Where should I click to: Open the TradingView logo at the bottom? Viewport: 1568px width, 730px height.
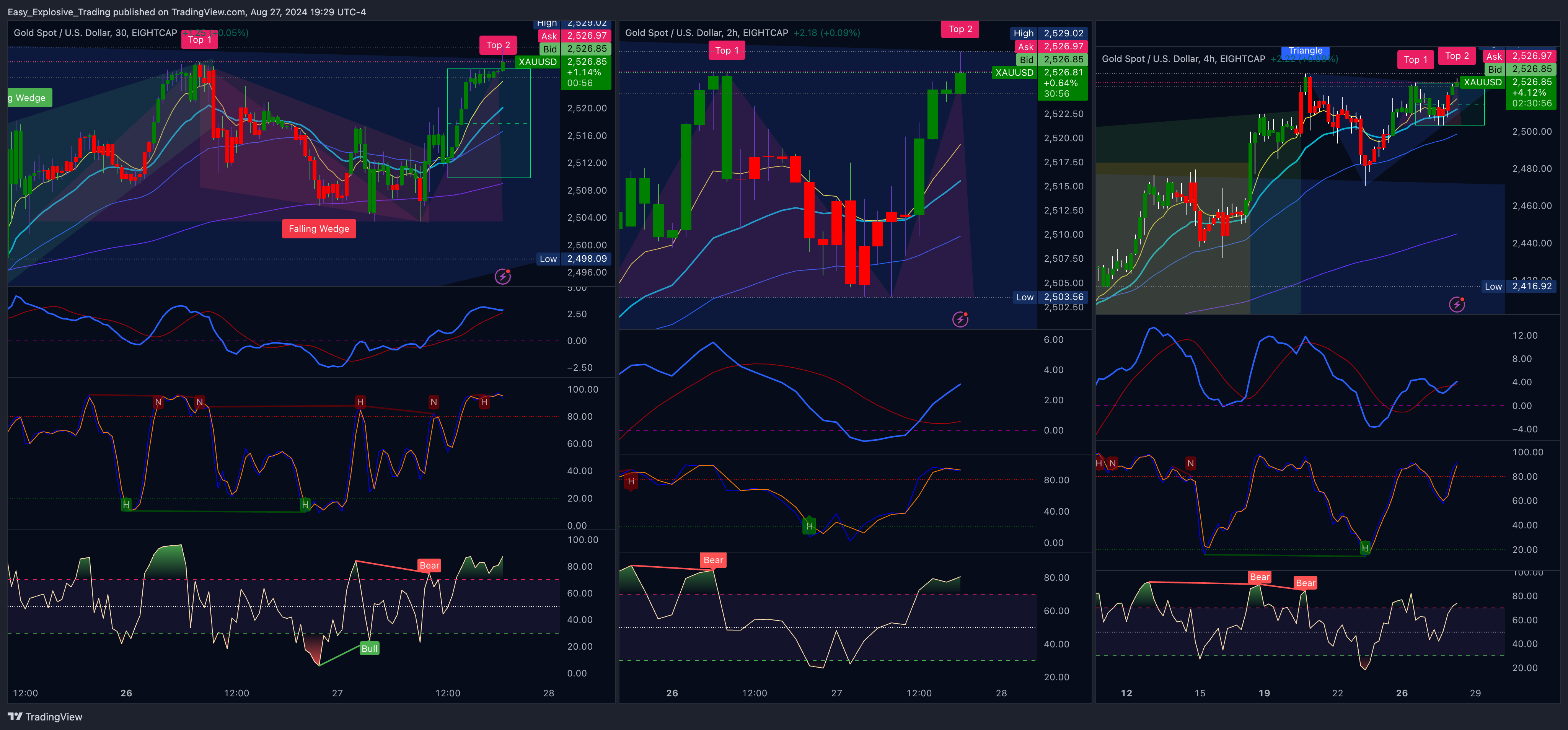(x=45, y=717)
